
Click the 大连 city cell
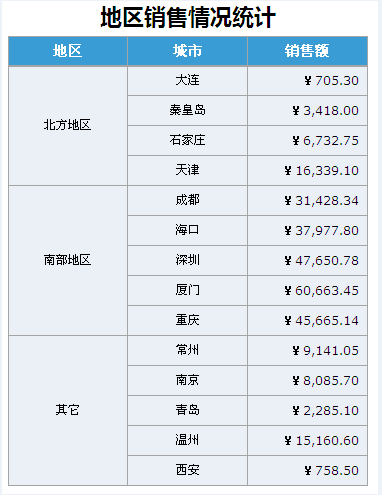click(x=187, y=81)
